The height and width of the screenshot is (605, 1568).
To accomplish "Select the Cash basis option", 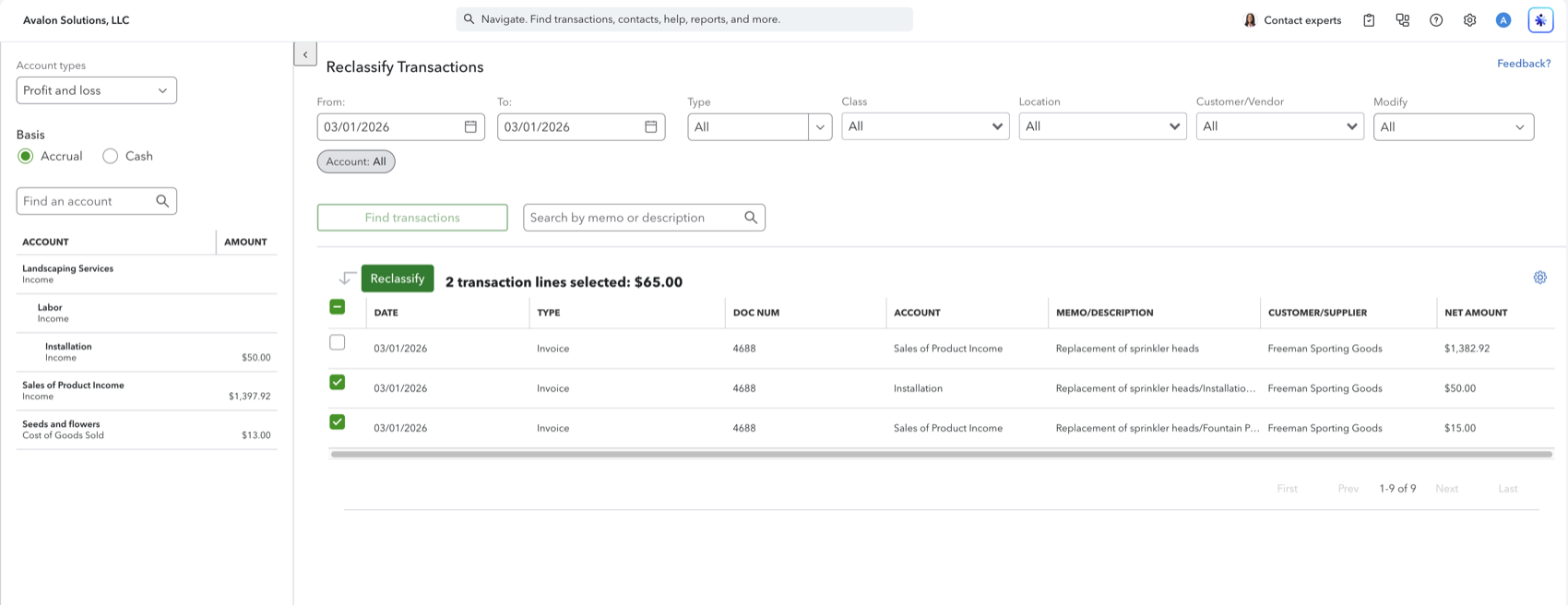I will pos(111,156).
